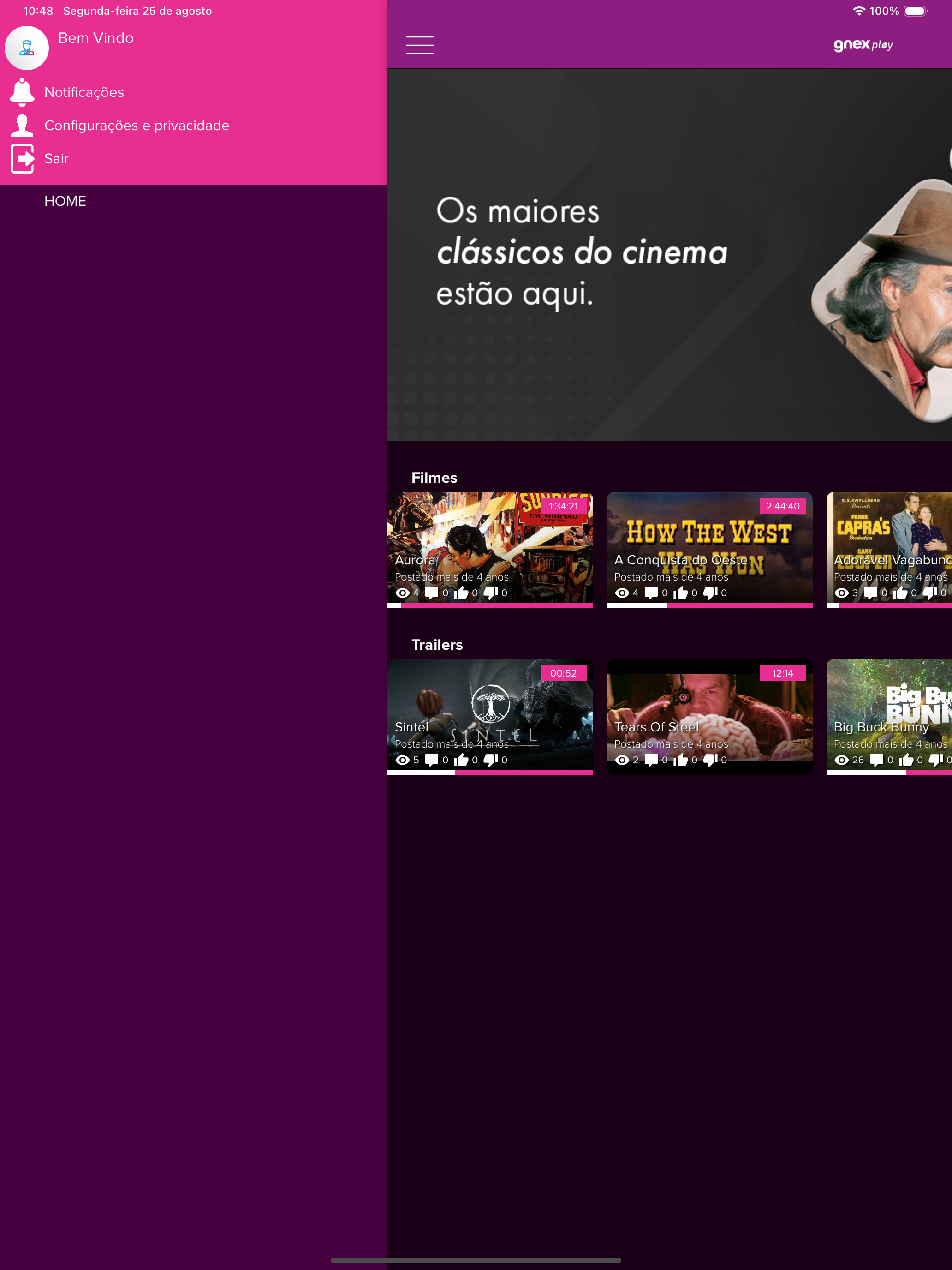Tap the thumbs down icon on Aurora

[x=491, y=593]
